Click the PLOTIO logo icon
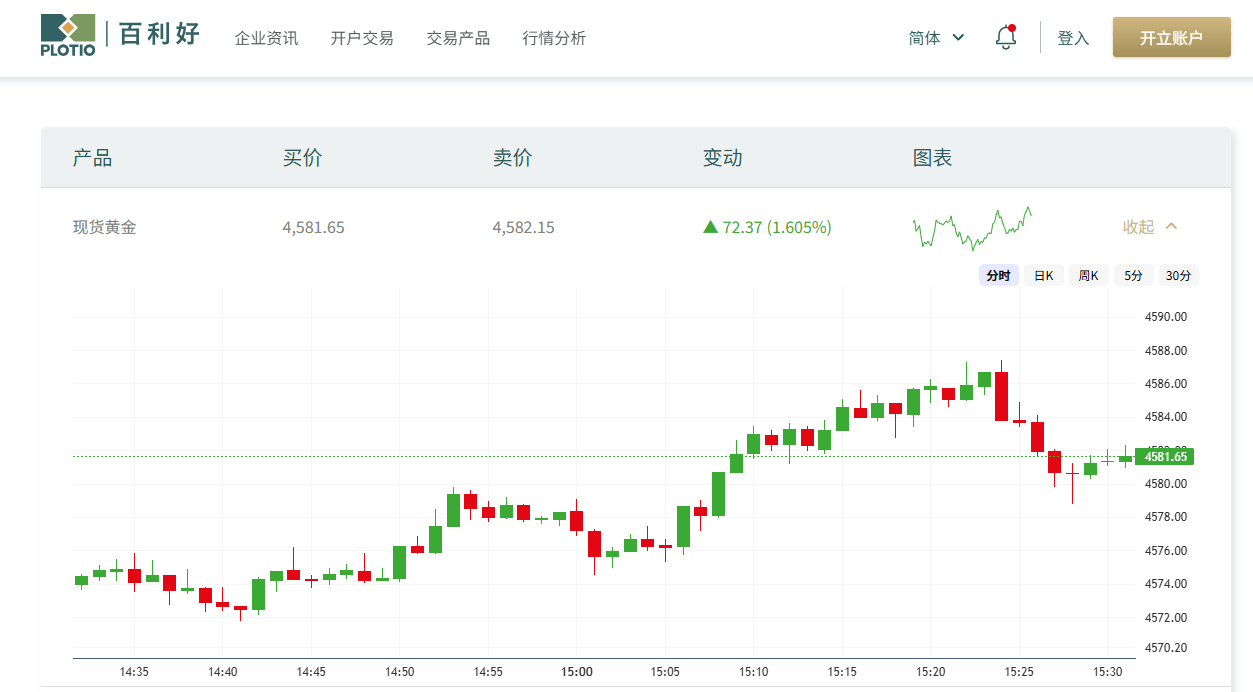The width and height of the screenshot is (1253, 692). (68, 35)
